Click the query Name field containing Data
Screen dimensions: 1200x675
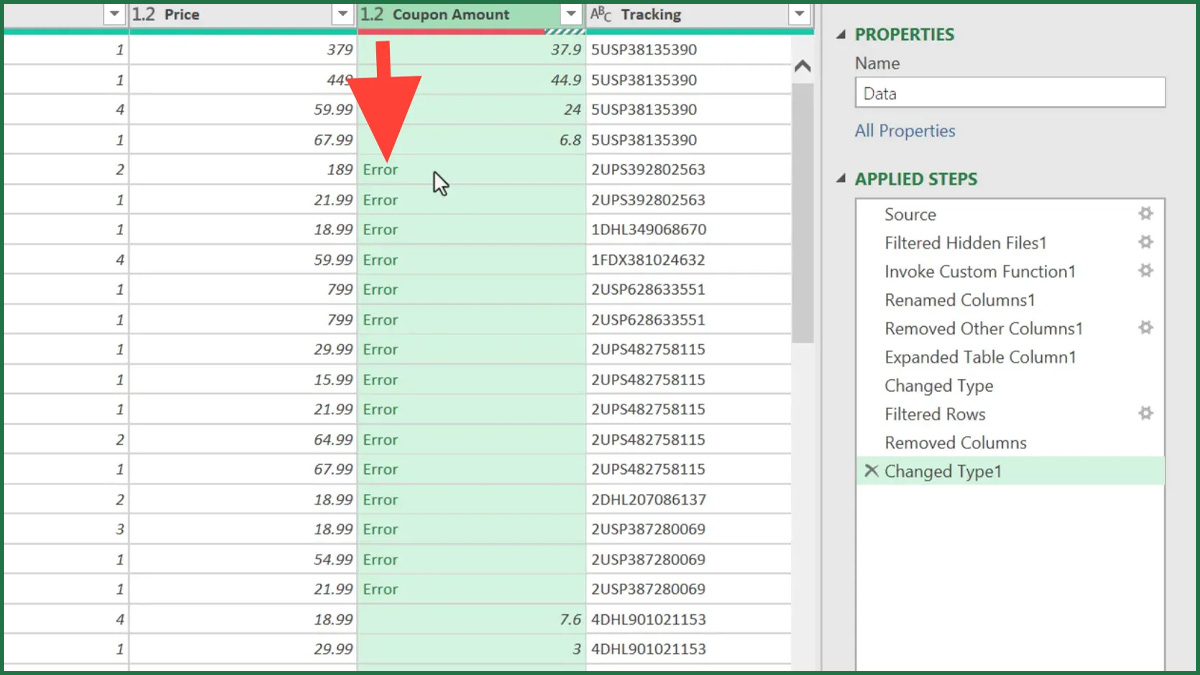coord(1009,93)
